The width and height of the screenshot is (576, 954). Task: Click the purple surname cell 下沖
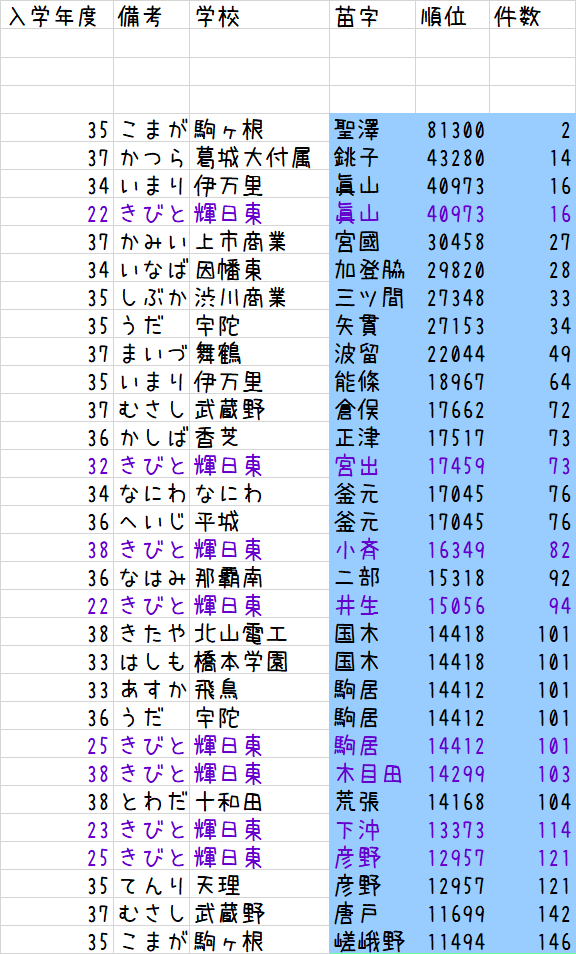[373, 828]
